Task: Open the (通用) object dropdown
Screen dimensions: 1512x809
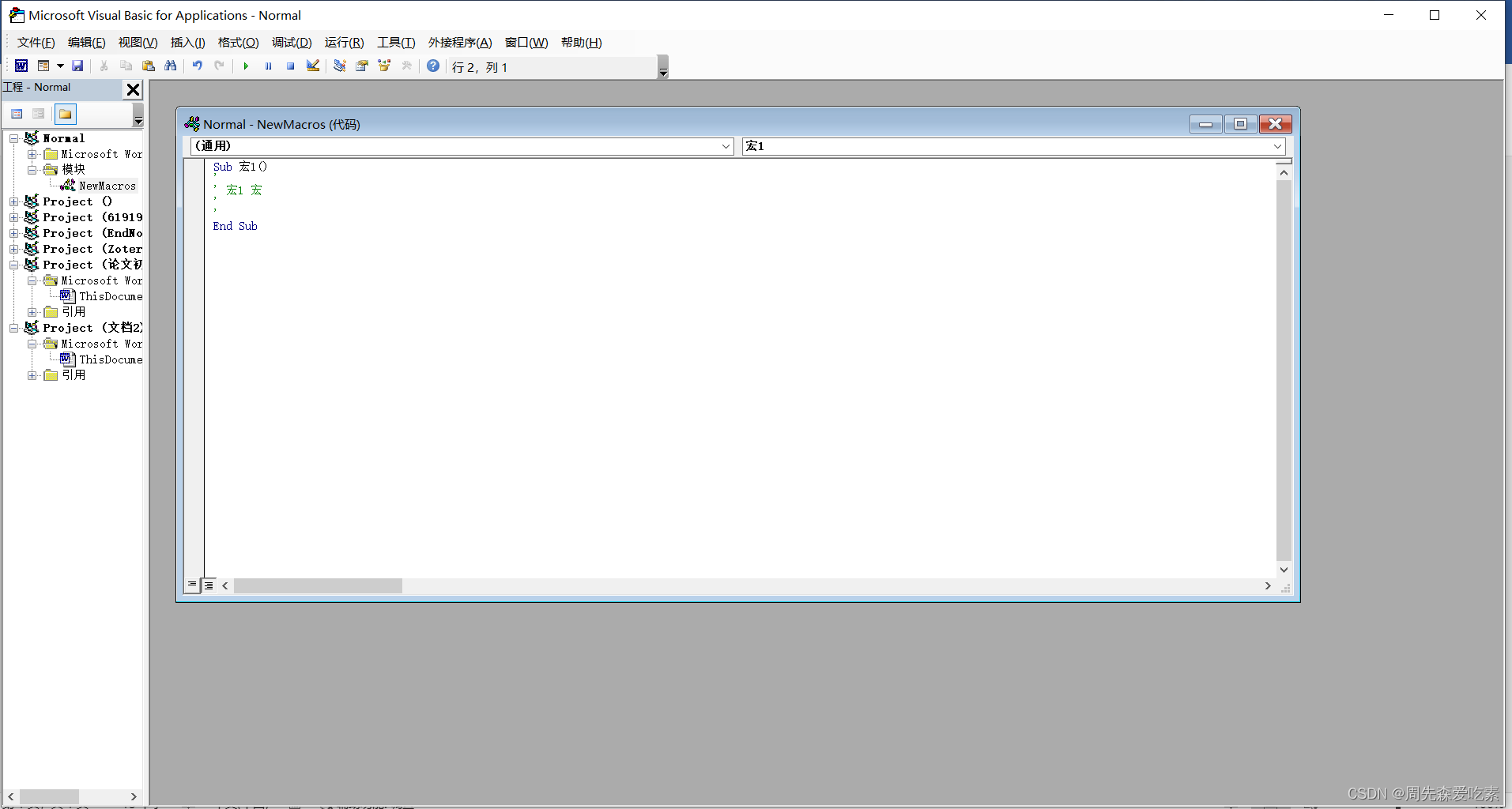Action: click(x=726, y=146)
